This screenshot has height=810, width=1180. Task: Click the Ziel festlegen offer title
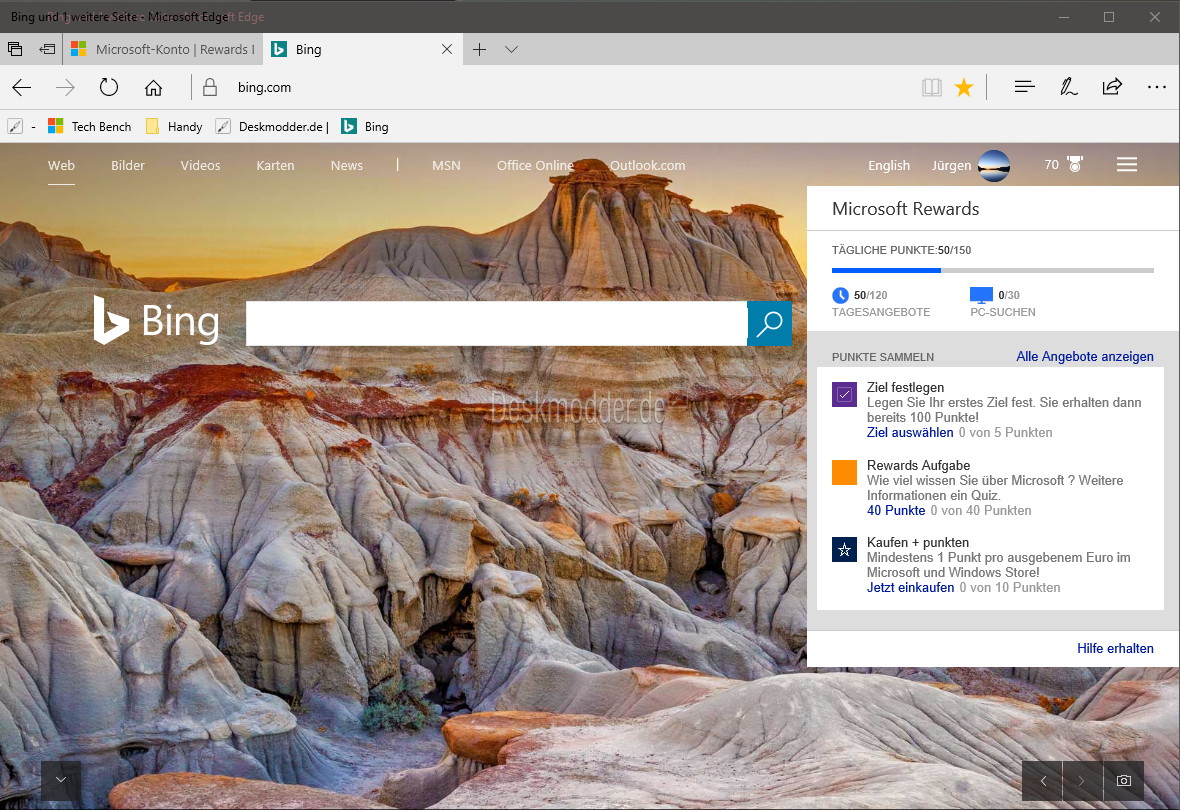coord(905,388)
